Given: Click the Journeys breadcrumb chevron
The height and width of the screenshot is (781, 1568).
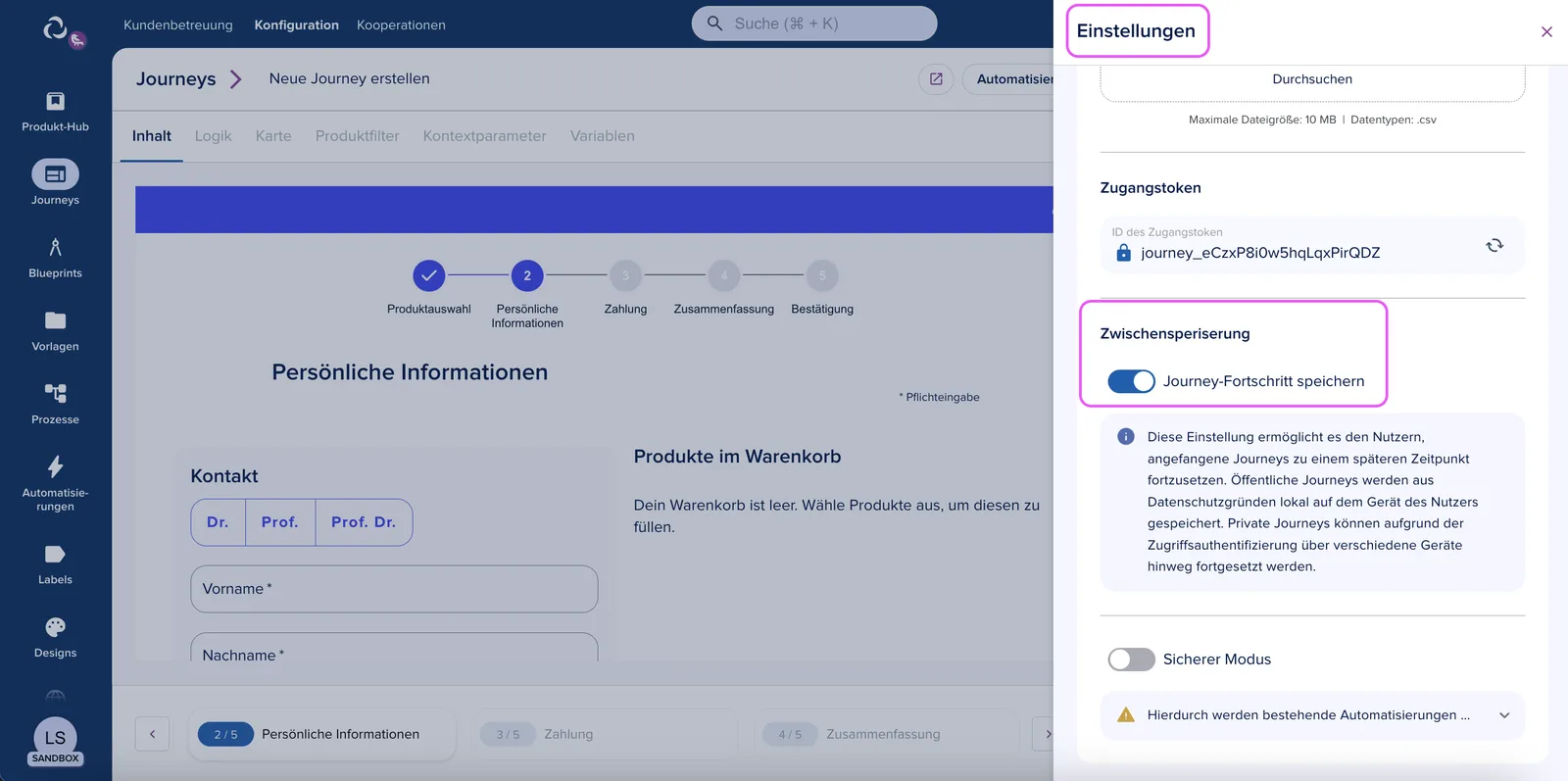Looking at the screenshot, I should click(235, 79).
